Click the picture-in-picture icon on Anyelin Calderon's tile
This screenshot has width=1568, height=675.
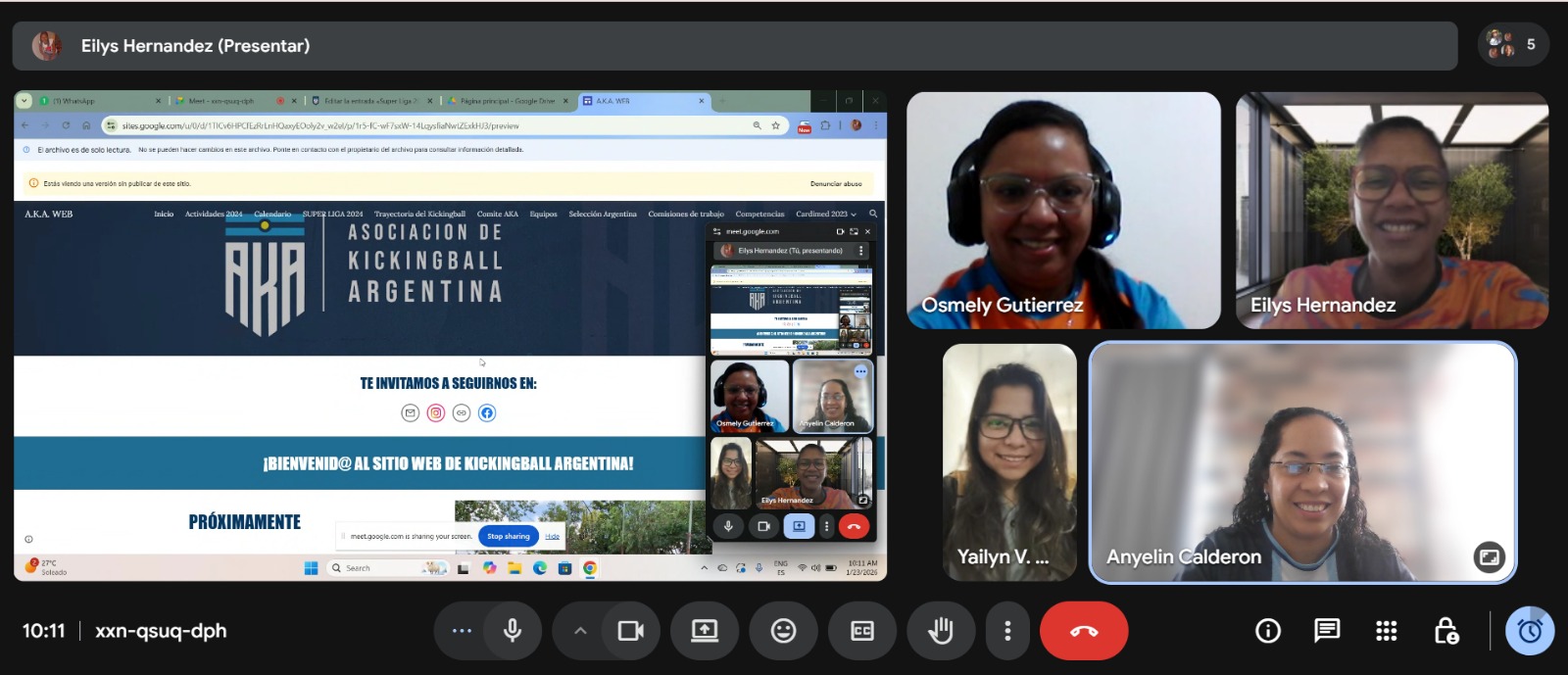(1489, 557)
